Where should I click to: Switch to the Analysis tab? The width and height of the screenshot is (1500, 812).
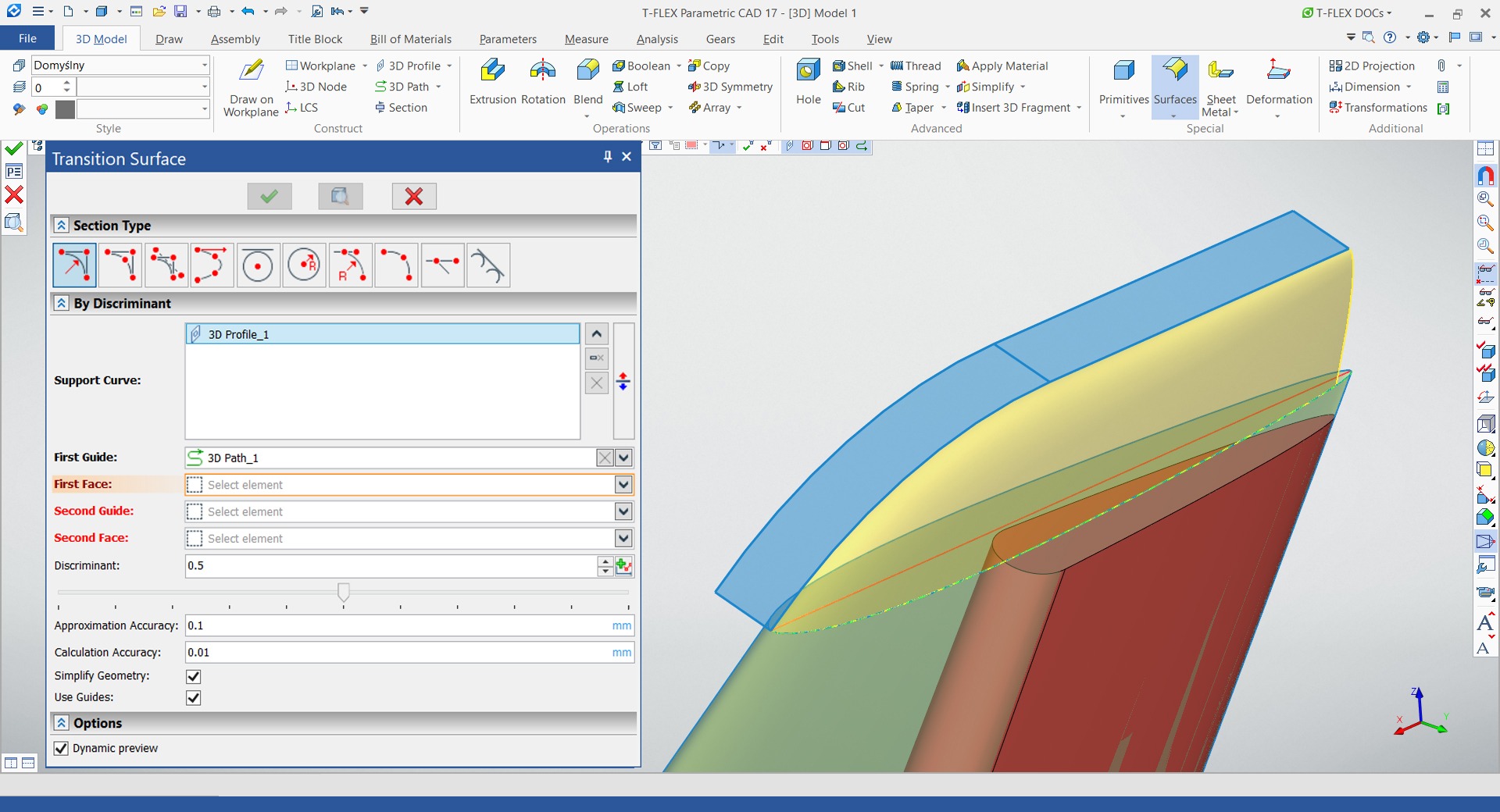(657, 39)
